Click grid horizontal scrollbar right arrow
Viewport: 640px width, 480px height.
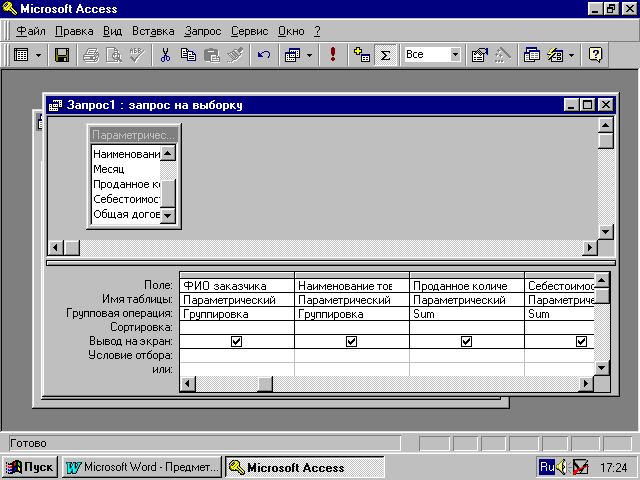click(x=586, y=384)
